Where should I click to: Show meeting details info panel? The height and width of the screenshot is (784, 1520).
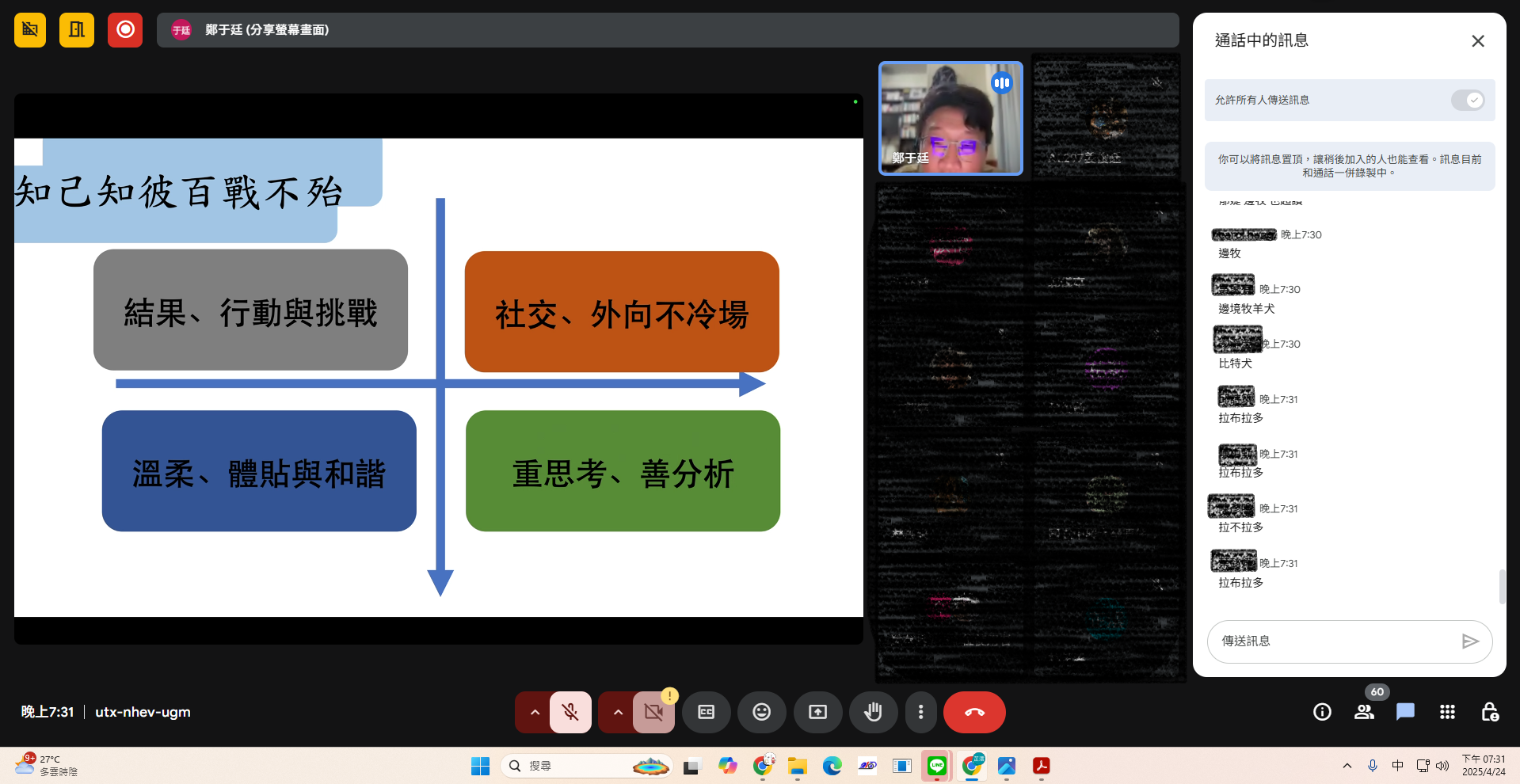[1321, 712]
